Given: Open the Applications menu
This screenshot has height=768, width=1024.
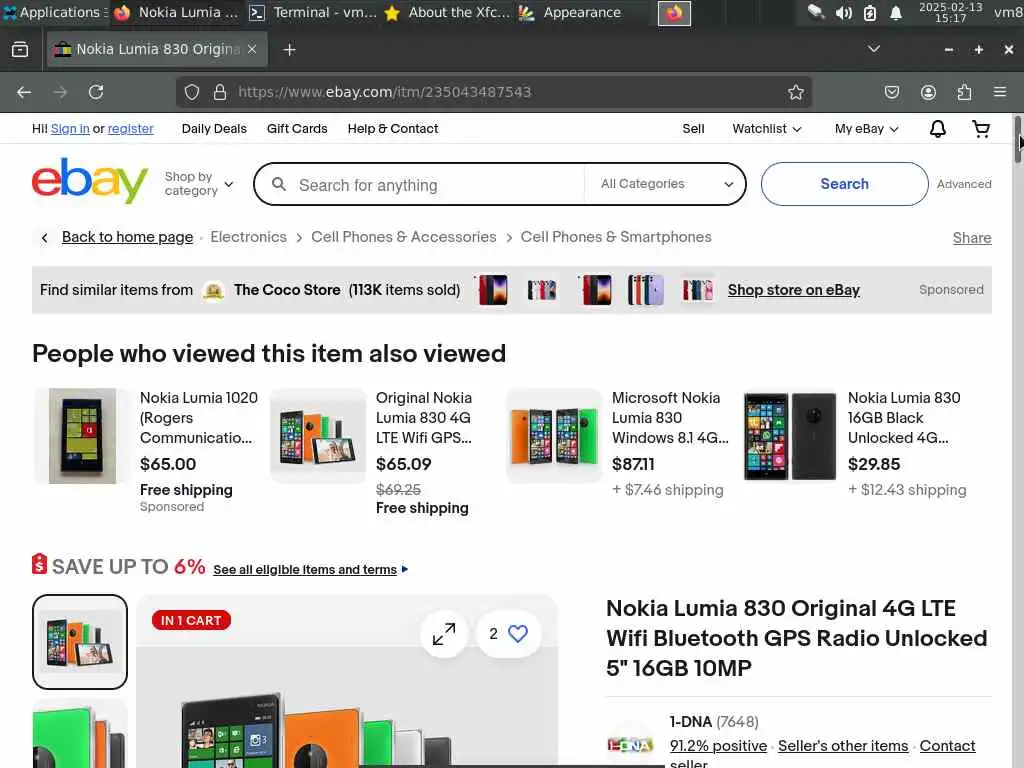Looking at the screenshot, I should tap(54, 12).
